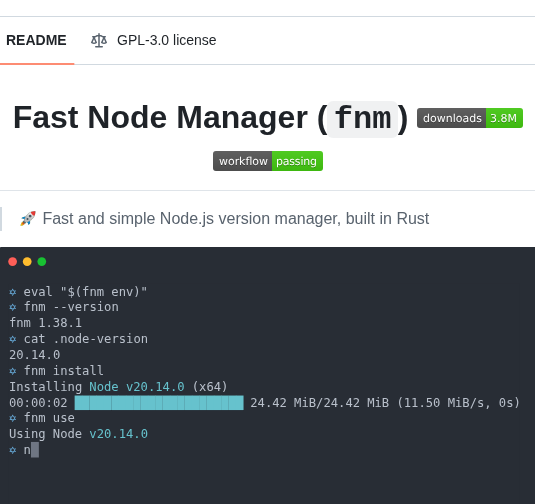Image resolution: width=535 pixels, height=504 pixels.
Task: Click the 'eval "$(fnm env)"' terminal line
Action: pos(78,292)
